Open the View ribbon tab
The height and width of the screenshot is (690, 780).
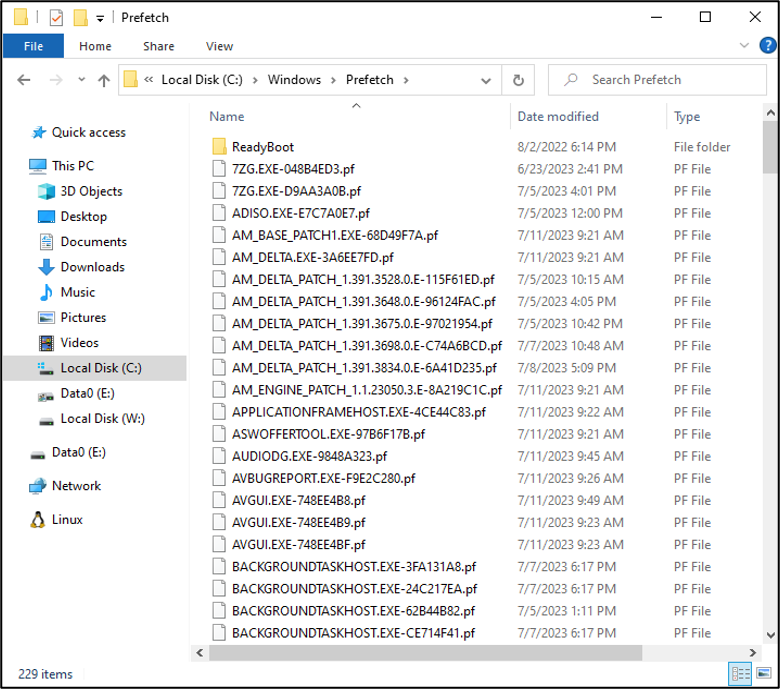[219, 46]
